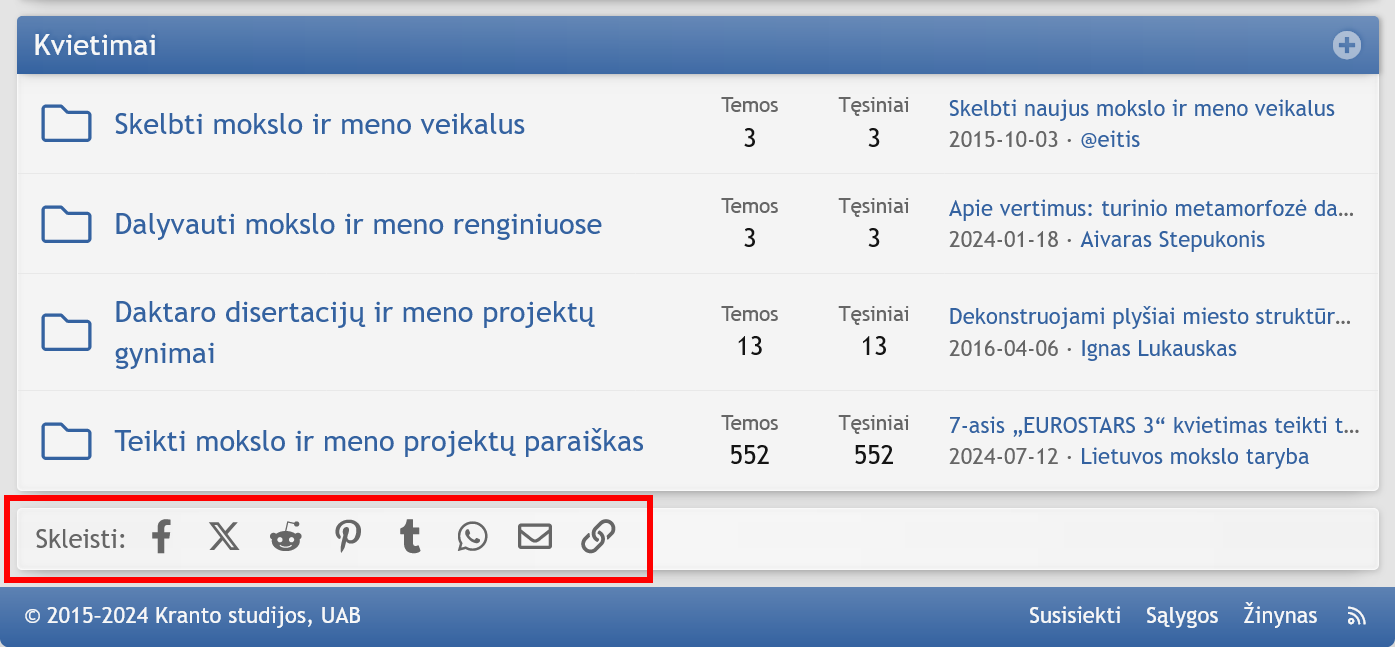This screenshot has width=1395, height=647.
Task: Share the page on Reddit
Action: (286, 537)
